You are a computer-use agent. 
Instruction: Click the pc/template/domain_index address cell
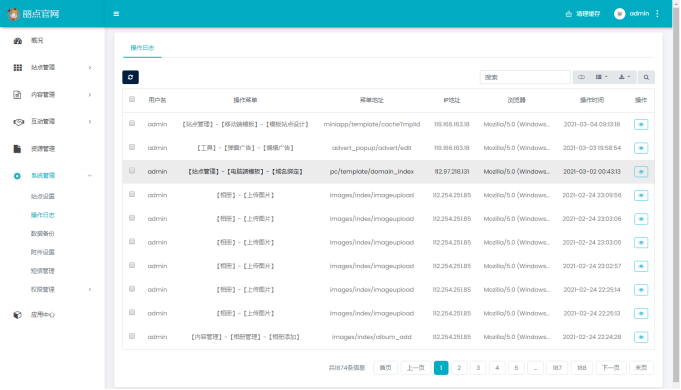[372, 172]
